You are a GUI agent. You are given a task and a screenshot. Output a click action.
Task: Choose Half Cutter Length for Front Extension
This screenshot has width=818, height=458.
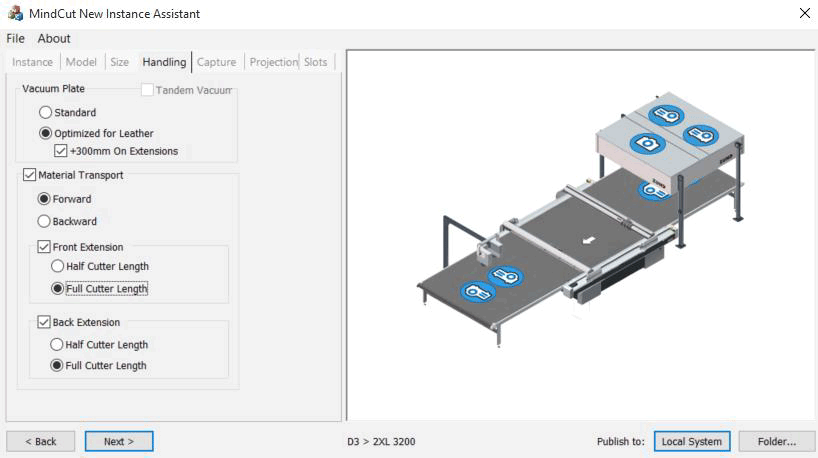point(57,266)
